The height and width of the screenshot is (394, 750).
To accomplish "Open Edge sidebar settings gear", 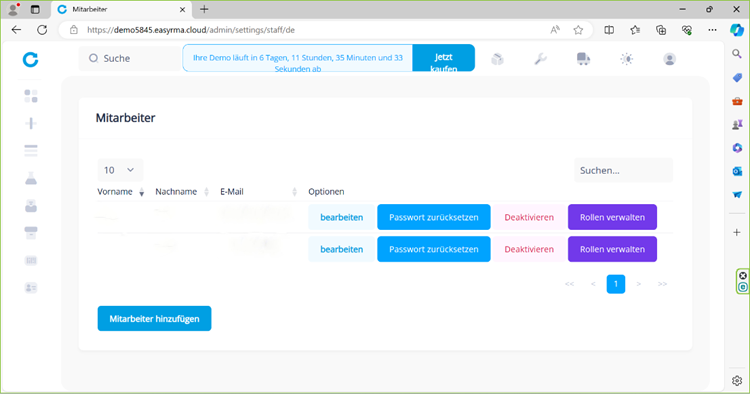I will (x=737, y=381).
